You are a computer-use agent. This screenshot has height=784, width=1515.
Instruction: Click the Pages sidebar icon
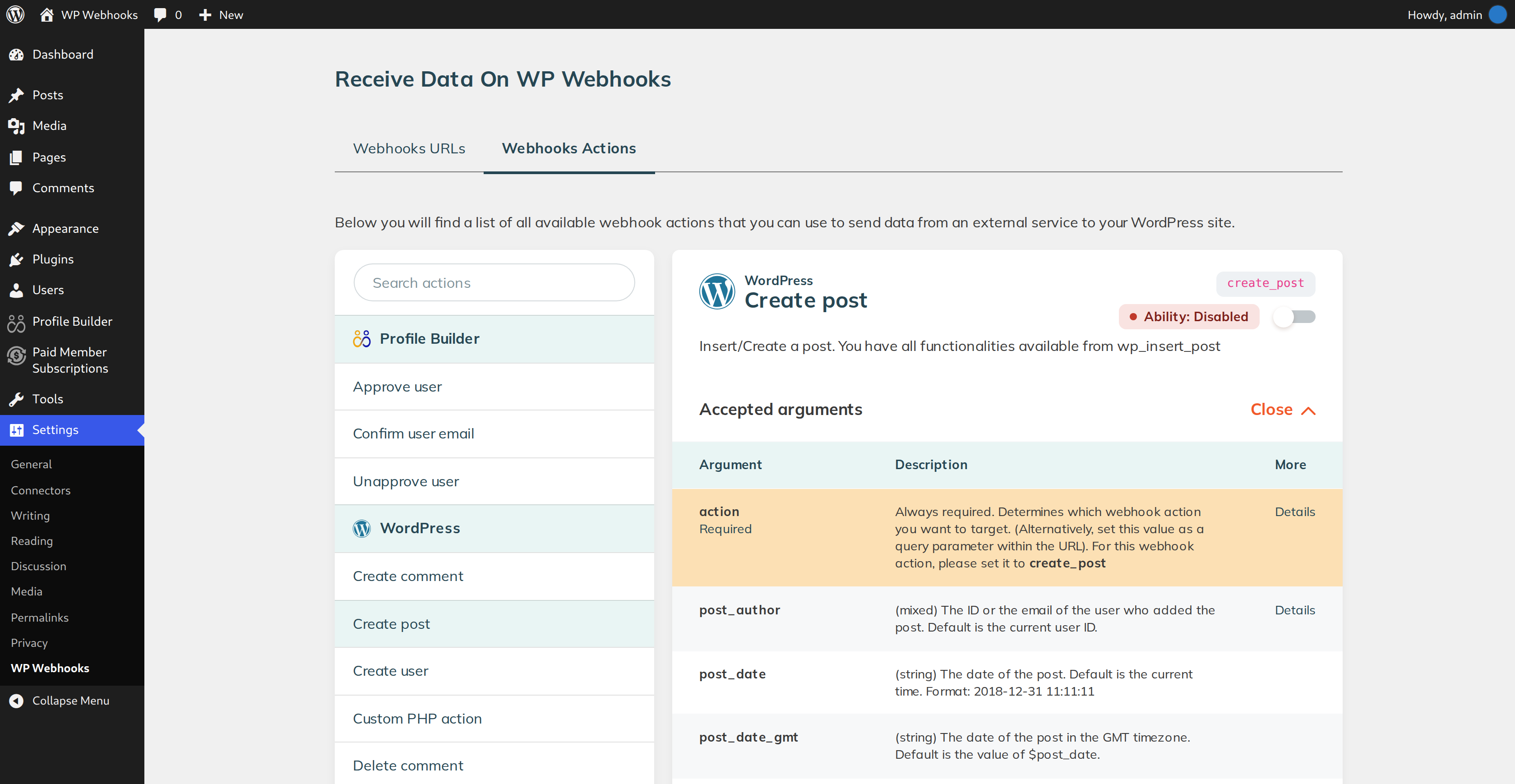coord(16,157)
